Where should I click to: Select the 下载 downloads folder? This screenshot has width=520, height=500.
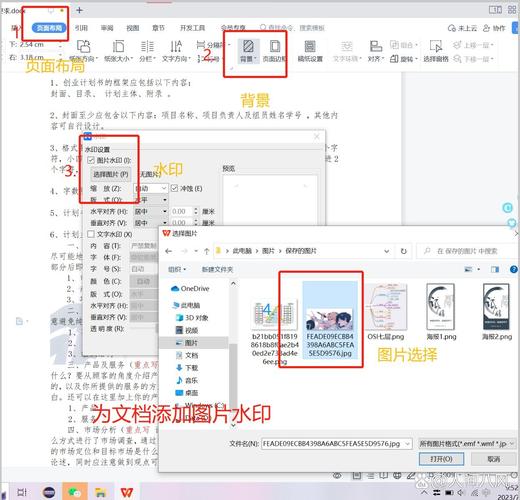187,368
